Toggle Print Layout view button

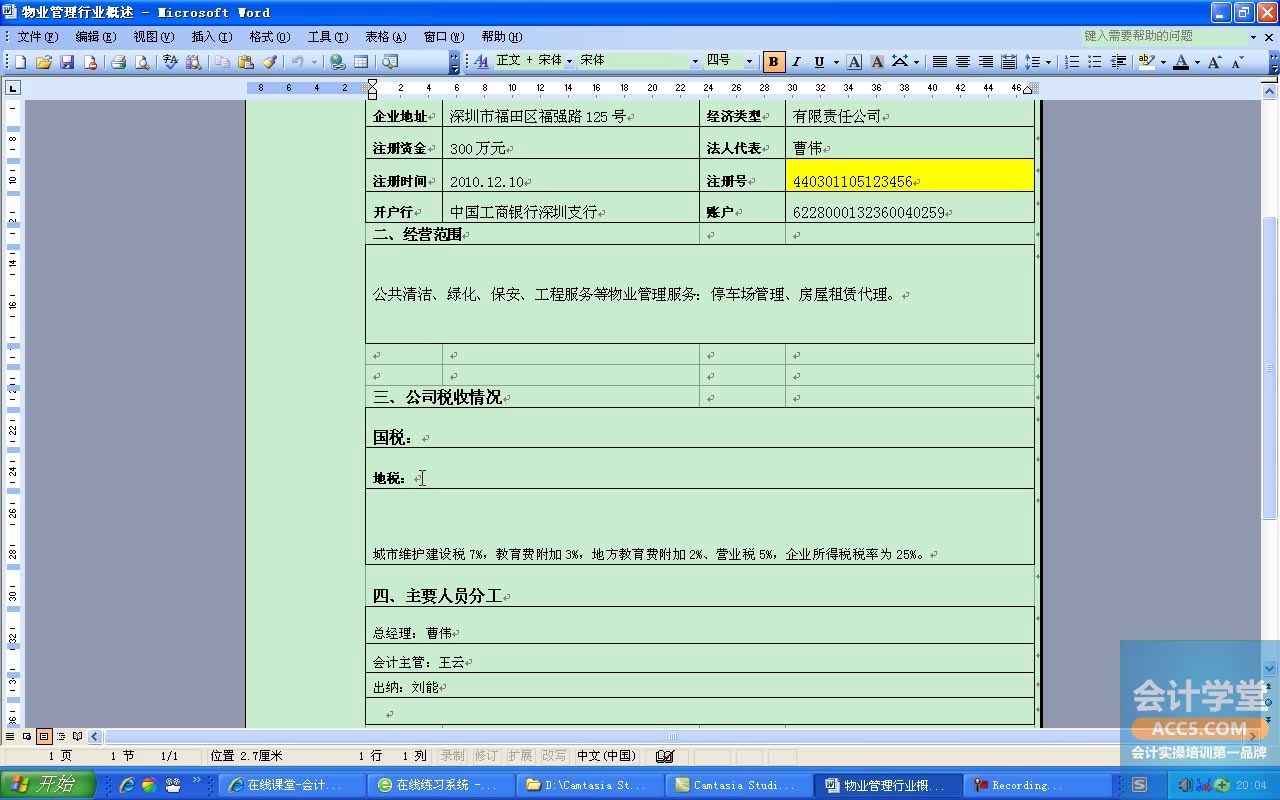click(x=44, y=736)
